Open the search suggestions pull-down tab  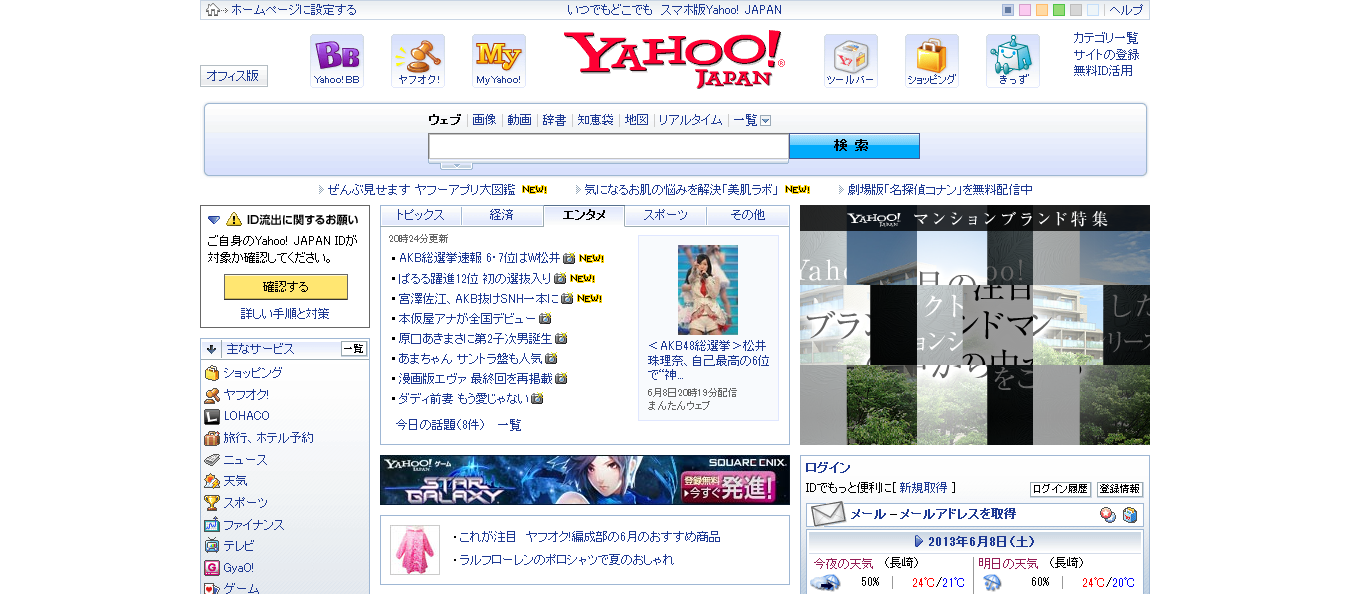click(x=457, y=165)
